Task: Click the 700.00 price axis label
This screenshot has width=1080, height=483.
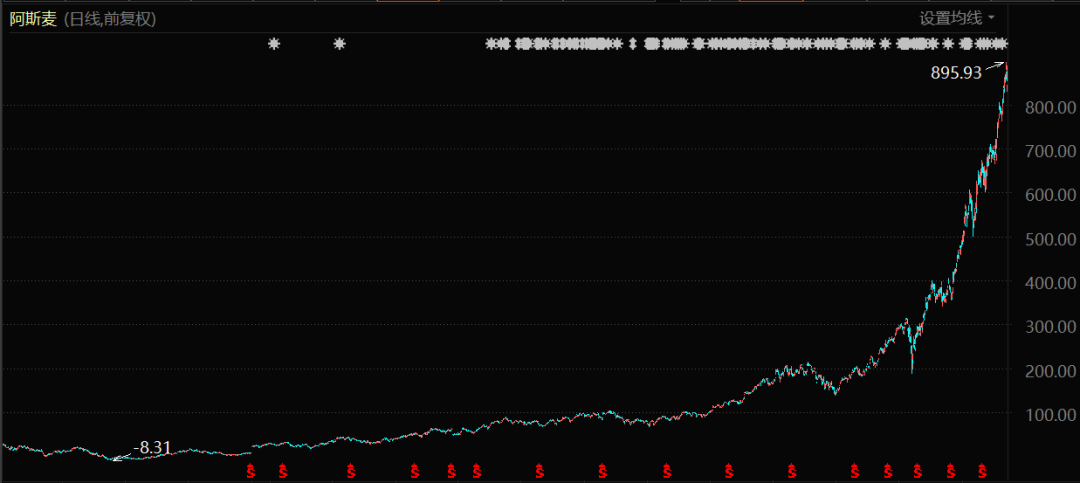Action: click(1048, 151)
